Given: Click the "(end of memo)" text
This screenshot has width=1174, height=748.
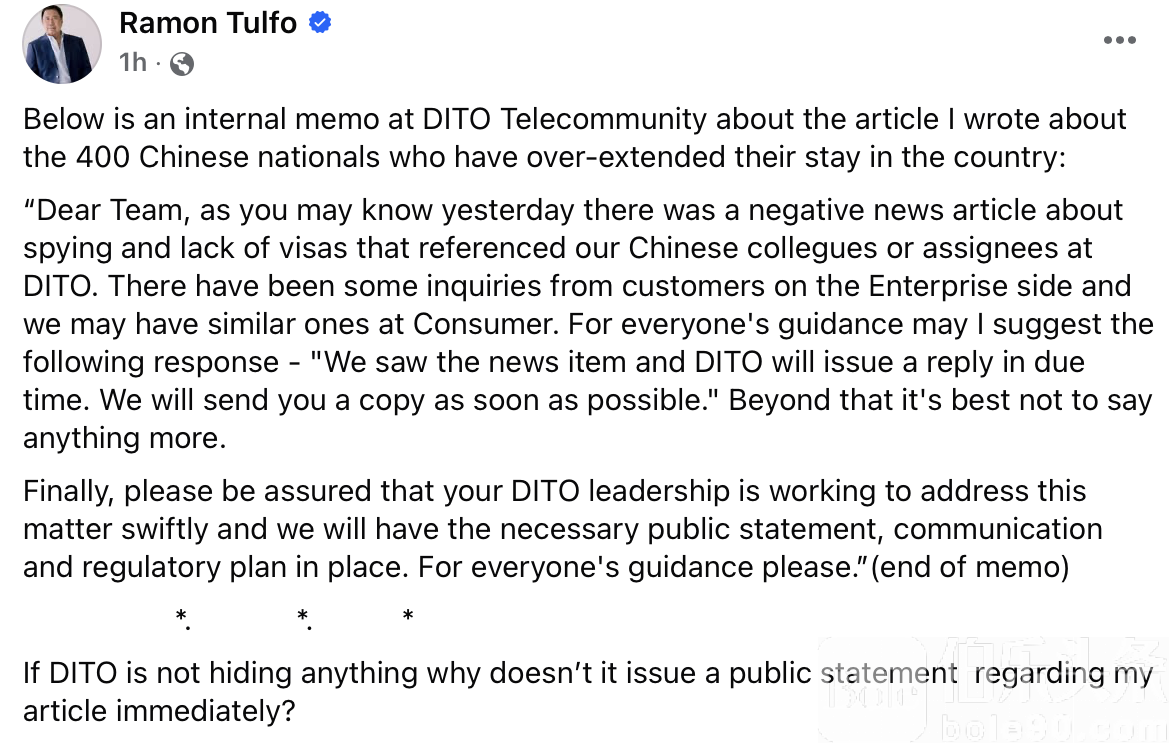Looking at the screenshot, I should click(x=970, y=567).
